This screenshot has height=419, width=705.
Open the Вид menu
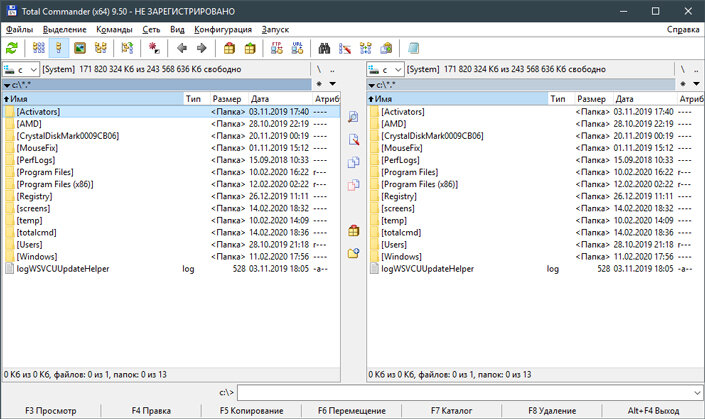click(177, 30)
